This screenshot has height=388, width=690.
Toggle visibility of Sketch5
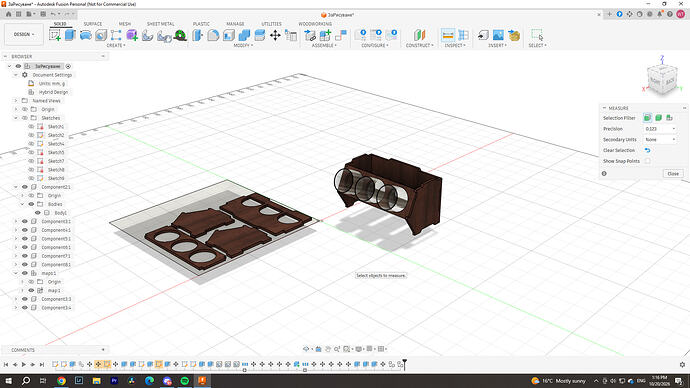pyautogui.click(x=31, y=153)
